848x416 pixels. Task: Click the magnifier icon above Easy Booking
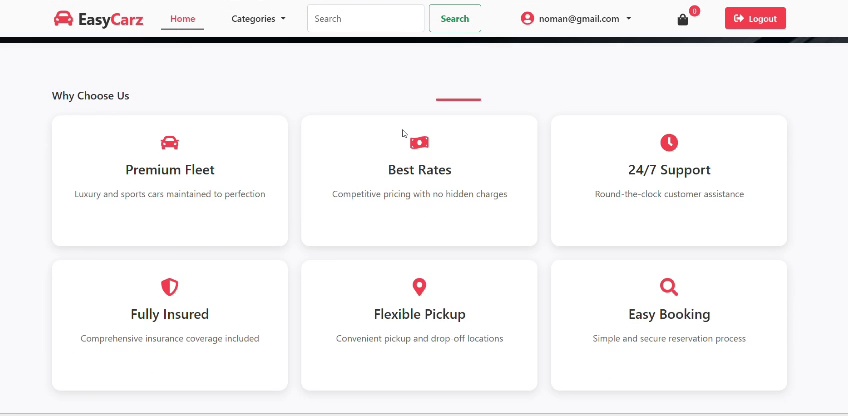pyautogui.click(x=669, y=287)
